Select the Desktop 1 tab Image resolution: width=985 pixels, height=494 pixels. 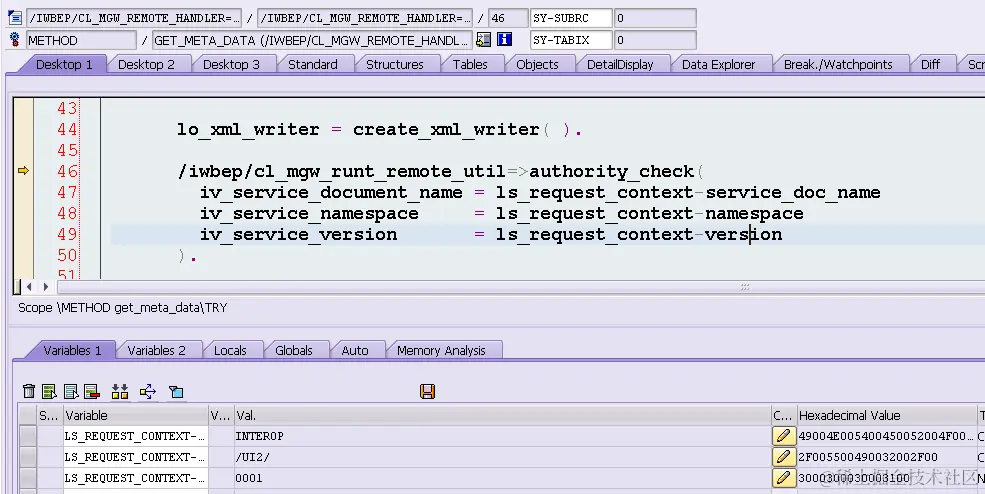[x=64, y=64]
